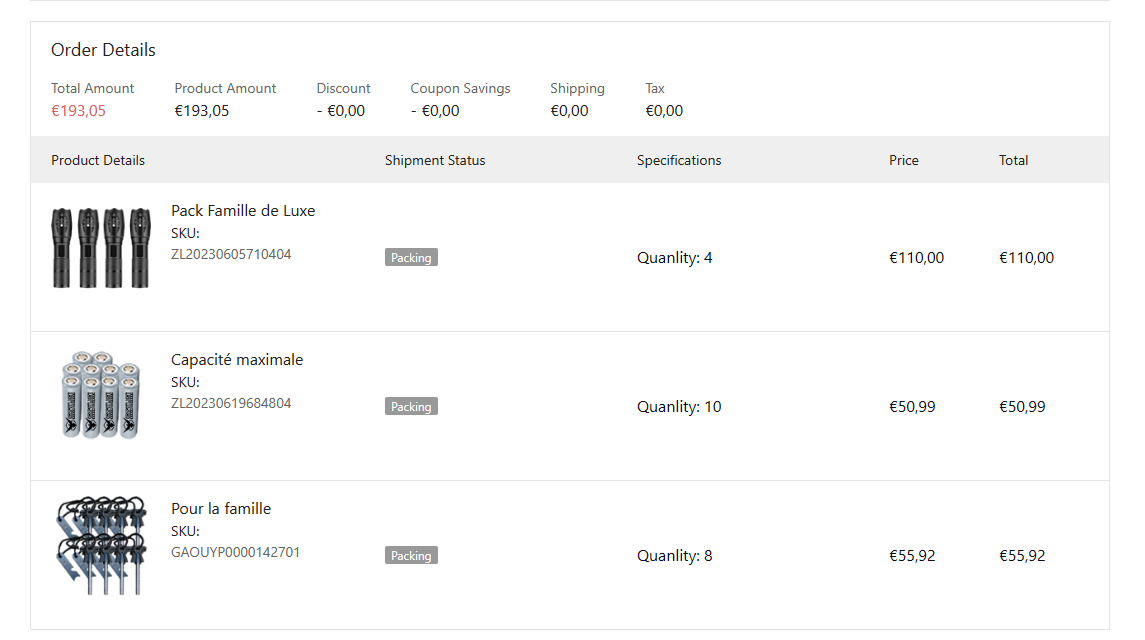This screenshot has height=640, width=1145.
Task: Select SKU ZL20230619684804 text
Action: pos(231,404)
